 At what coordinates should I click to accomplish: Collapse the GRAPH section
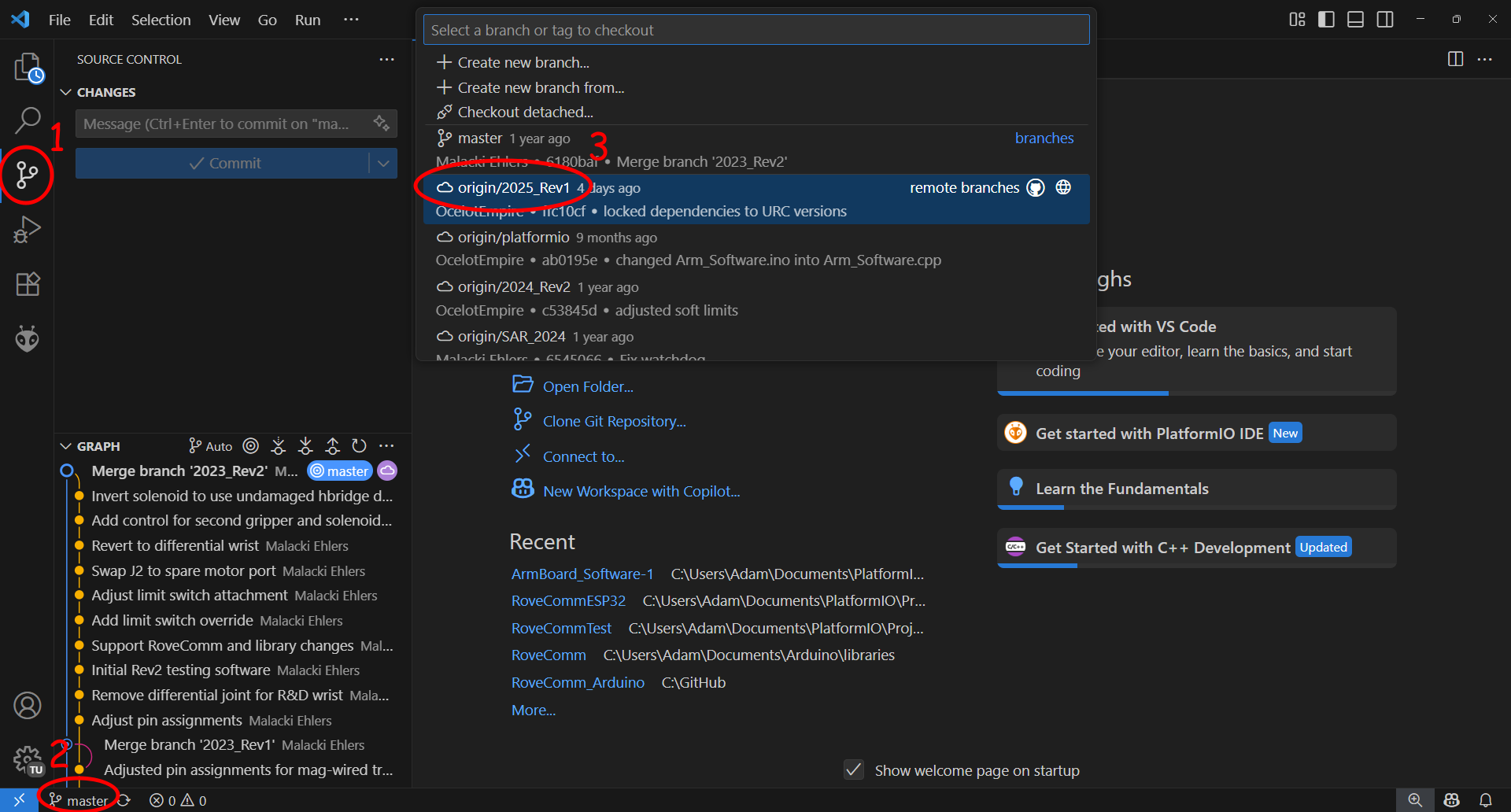coord(66,446)
